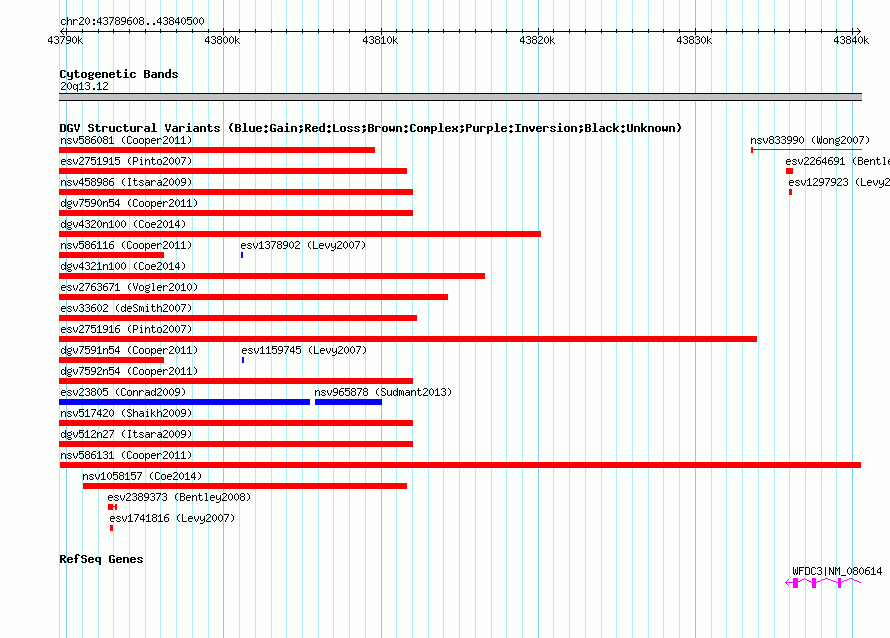Click the Cytogenetic Bands track title
This screenshot has height=638, width=890.
pos(119,74)
